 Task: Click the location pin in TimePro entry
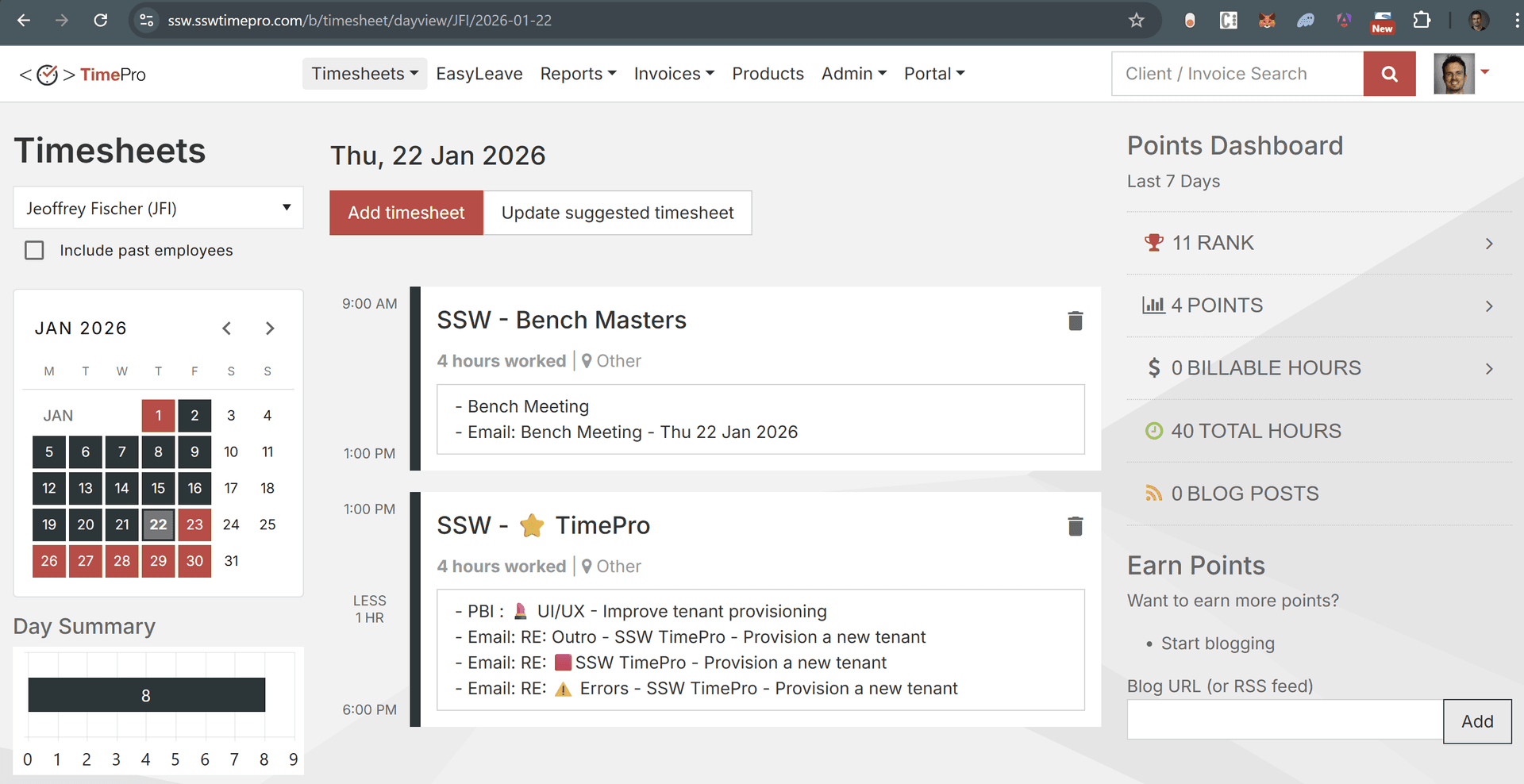tap(587, 567)
